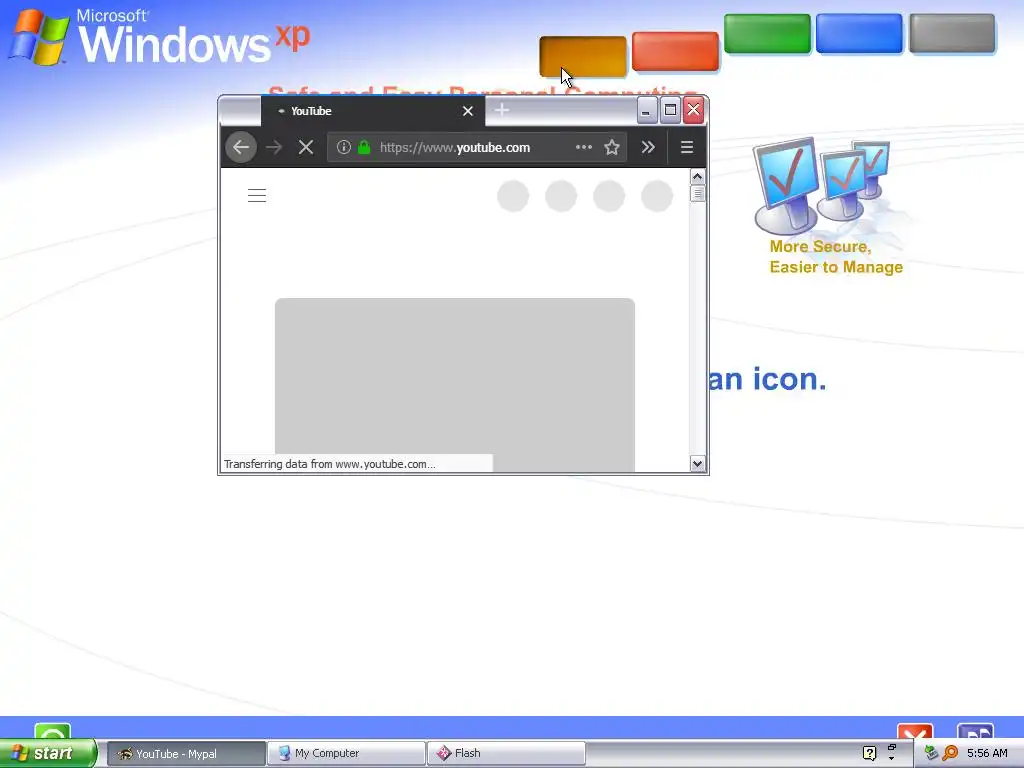Click the orange magnifier tray icon

pos(950,753)
